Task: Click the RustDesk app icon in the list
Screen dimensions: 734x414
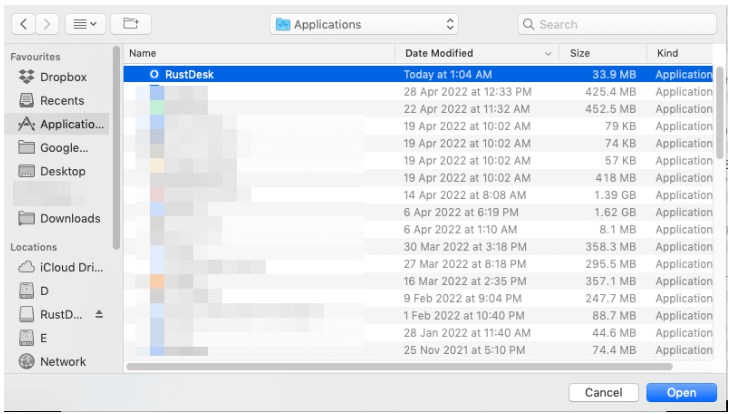Action: click(154, 74)
